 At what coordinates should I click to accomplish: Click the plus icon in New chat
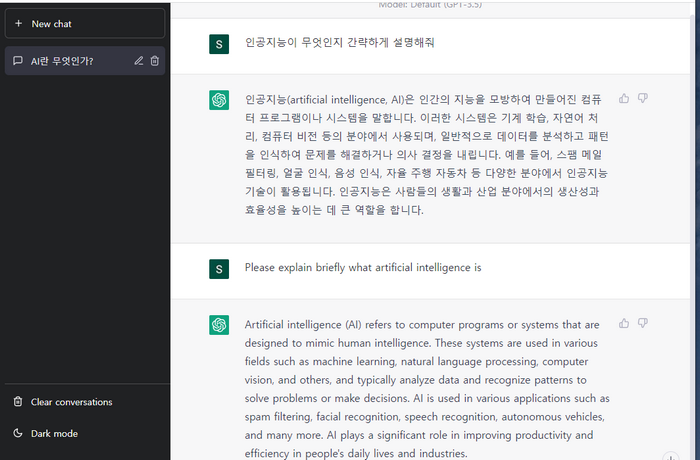point(18,23)
